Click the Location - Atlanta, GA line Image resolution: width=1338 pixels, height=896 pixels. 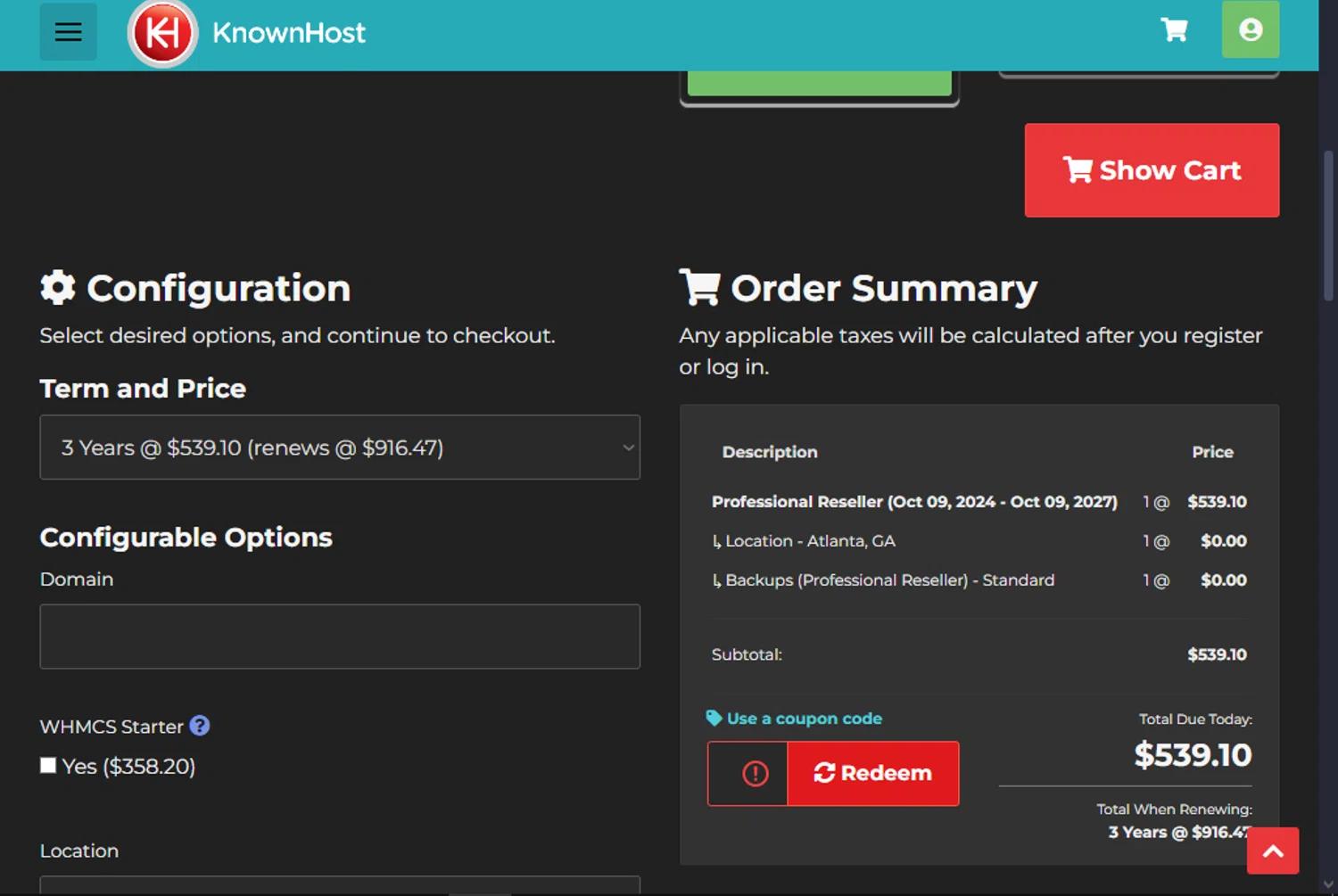pyautogui.click(x=979, y=541)
